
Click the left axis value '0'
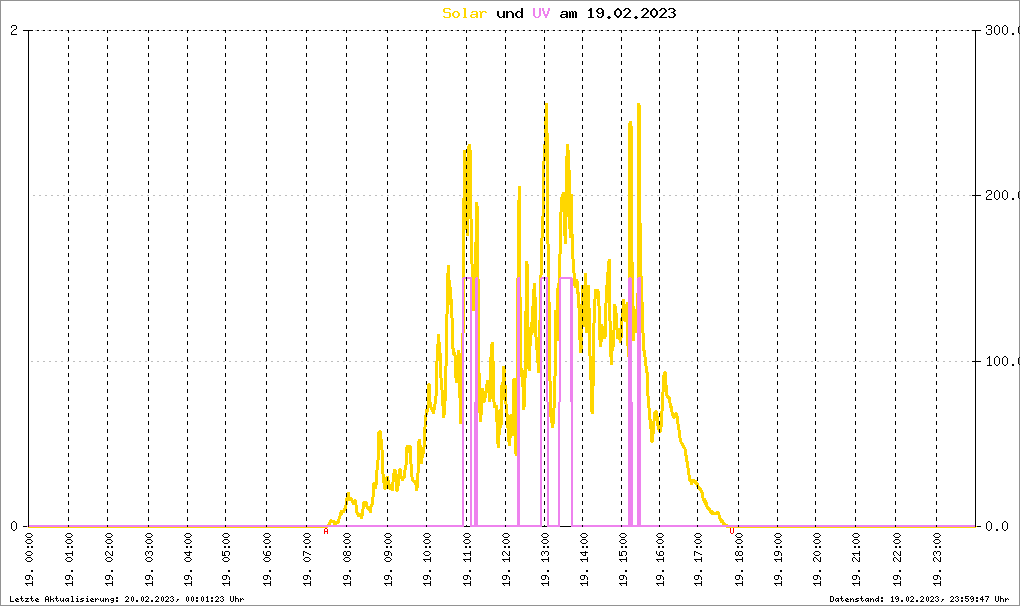[14, 526]
